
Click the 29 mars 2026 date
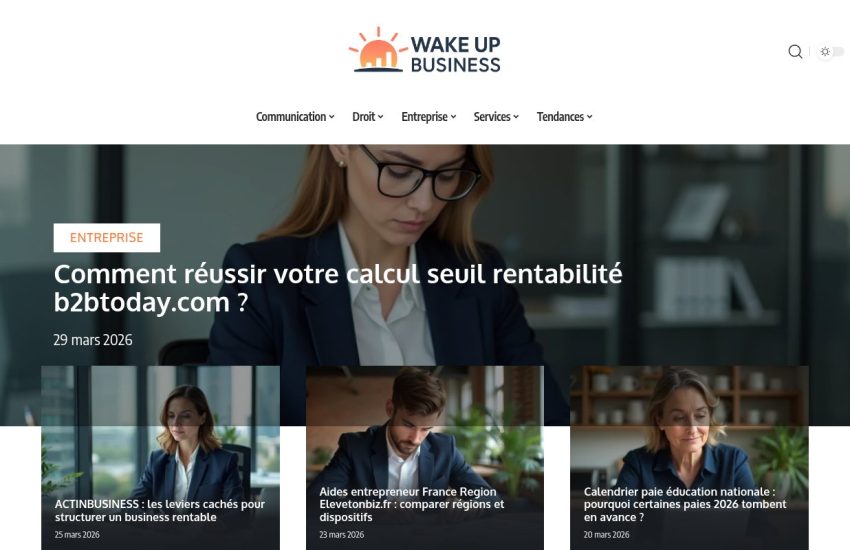[x=93, y=340]
